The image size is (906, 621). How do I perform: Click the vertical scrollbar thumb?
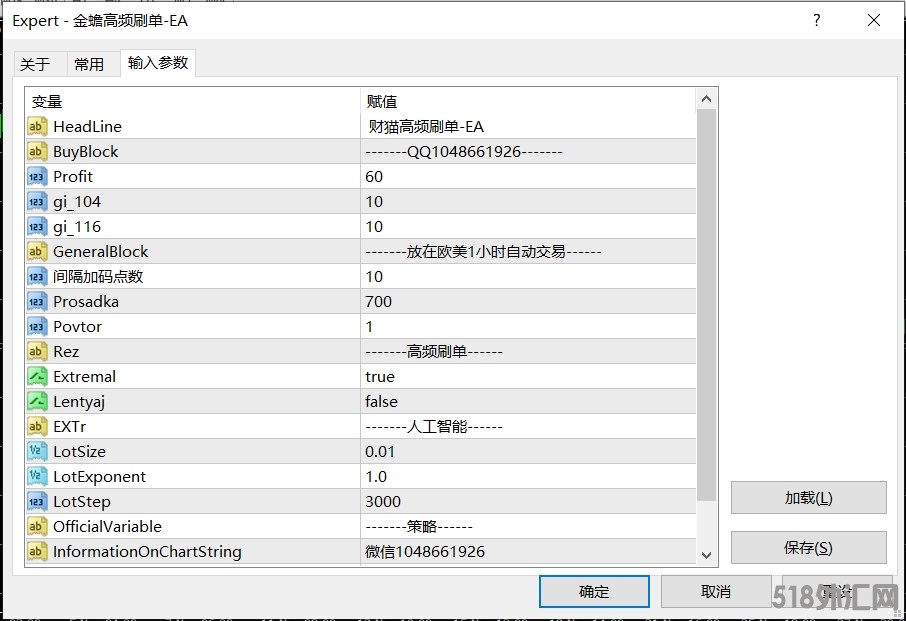[706, 305]
